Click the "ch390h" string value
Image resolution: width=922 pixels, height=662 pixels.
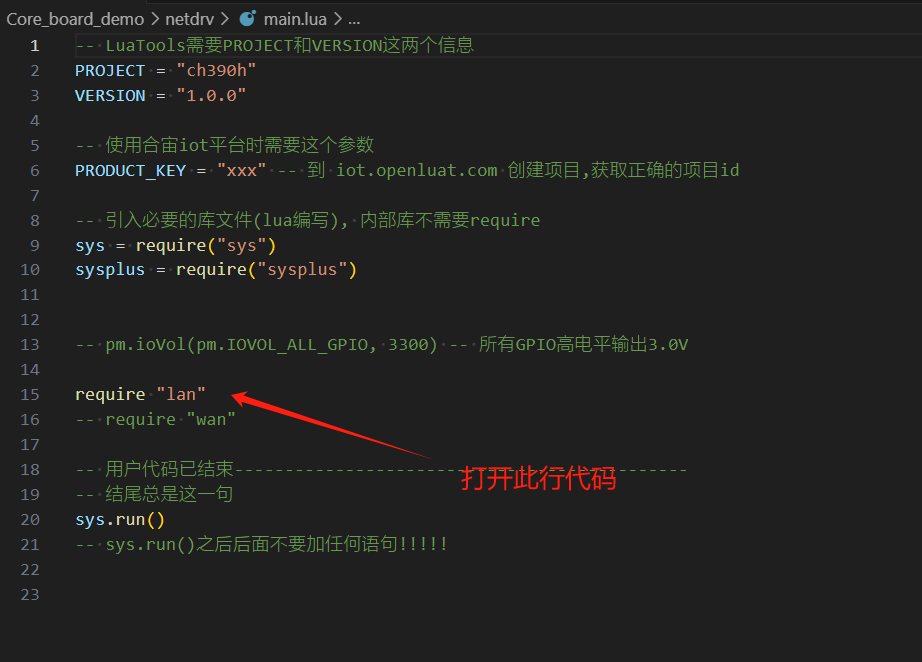click(x=216, y=71)
